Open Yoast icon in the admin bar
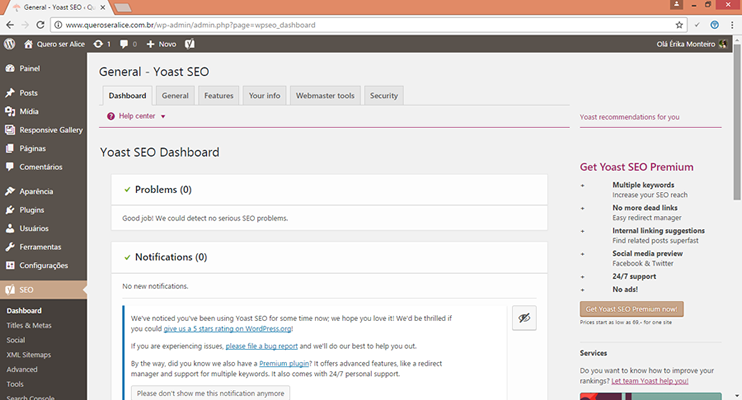Screen dimensions: 742x400 190,44
